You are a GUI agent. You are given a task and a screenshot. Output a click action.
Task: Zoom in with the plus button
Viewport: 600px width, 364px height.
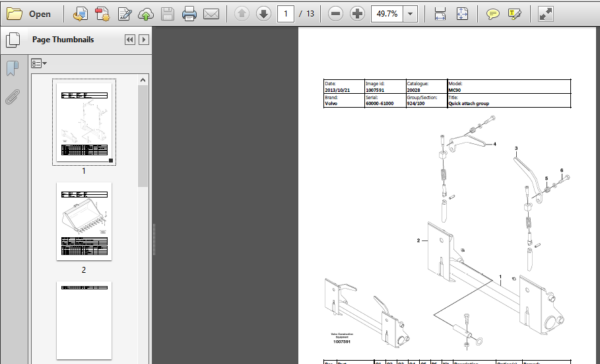357,14
